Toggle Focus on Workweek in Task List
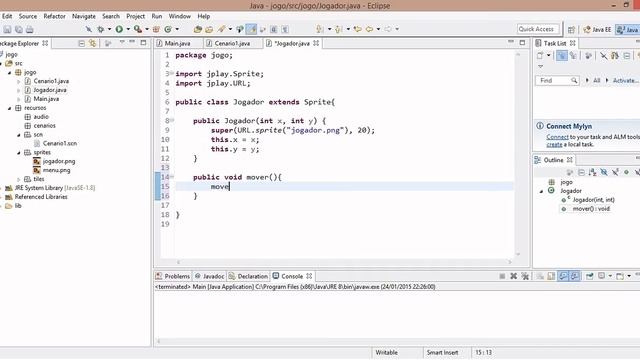640x360 pixels. (x=588, y=56)
